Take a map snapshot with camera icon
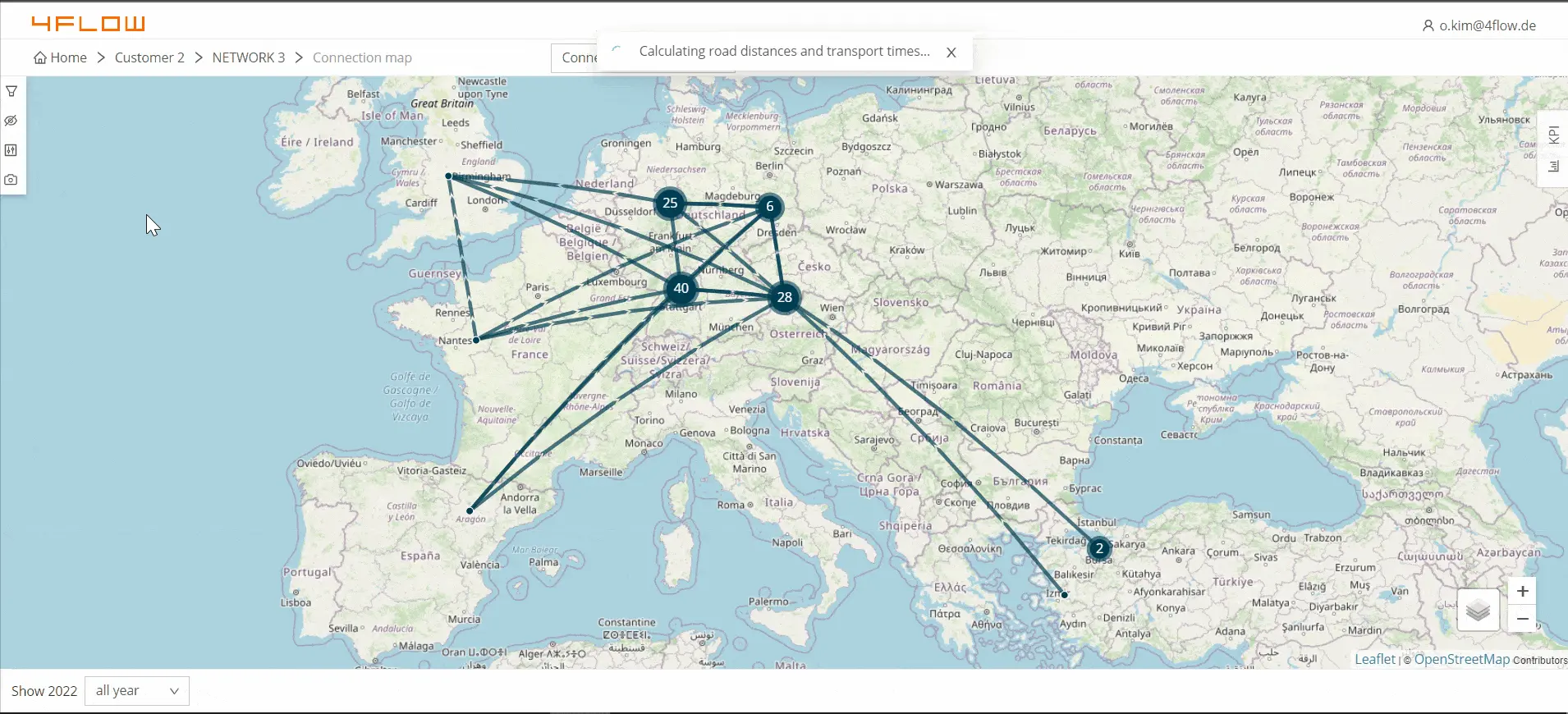1568x714 pixels. 11,180
